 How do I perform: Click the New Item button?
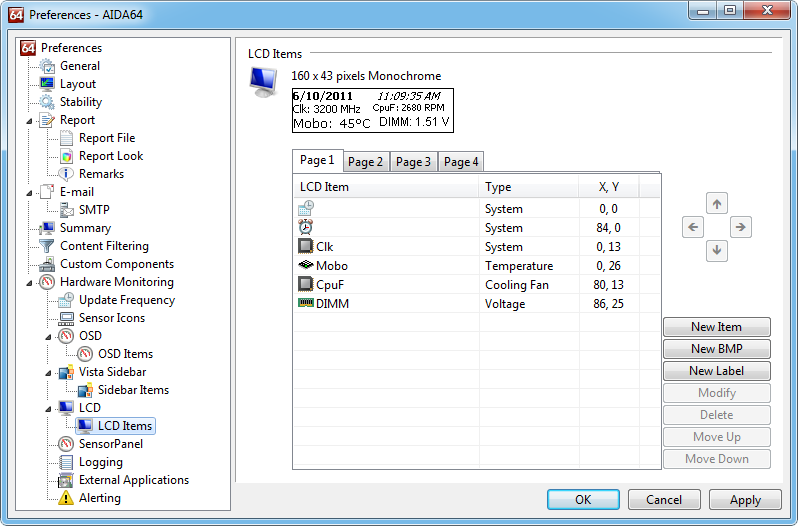717,327
